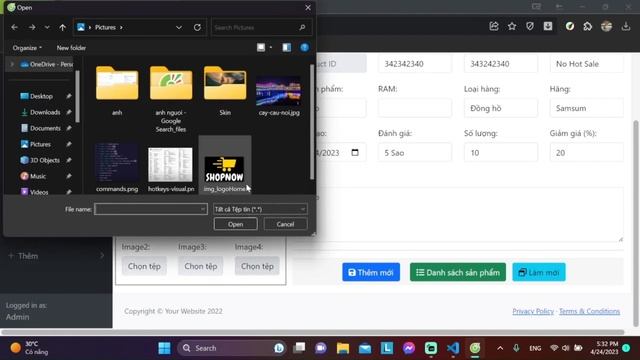Open browser extensions puzzle icon
Screen dimensions: 640x360
587,26
